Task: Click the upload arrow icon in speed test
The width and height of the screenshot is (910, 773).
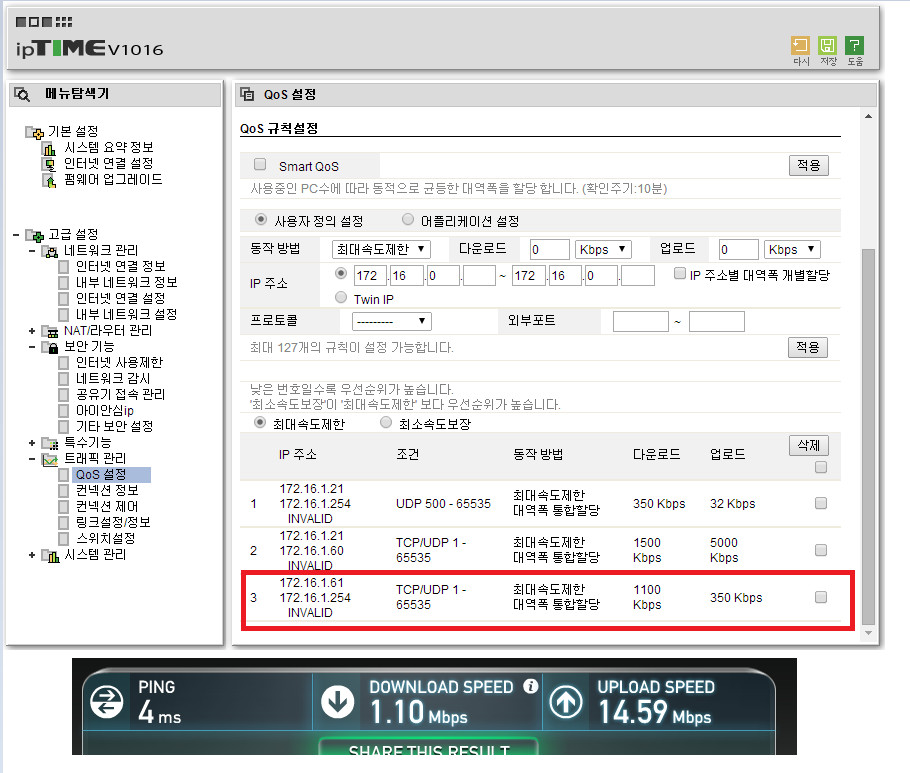Action: pos(566,701)
